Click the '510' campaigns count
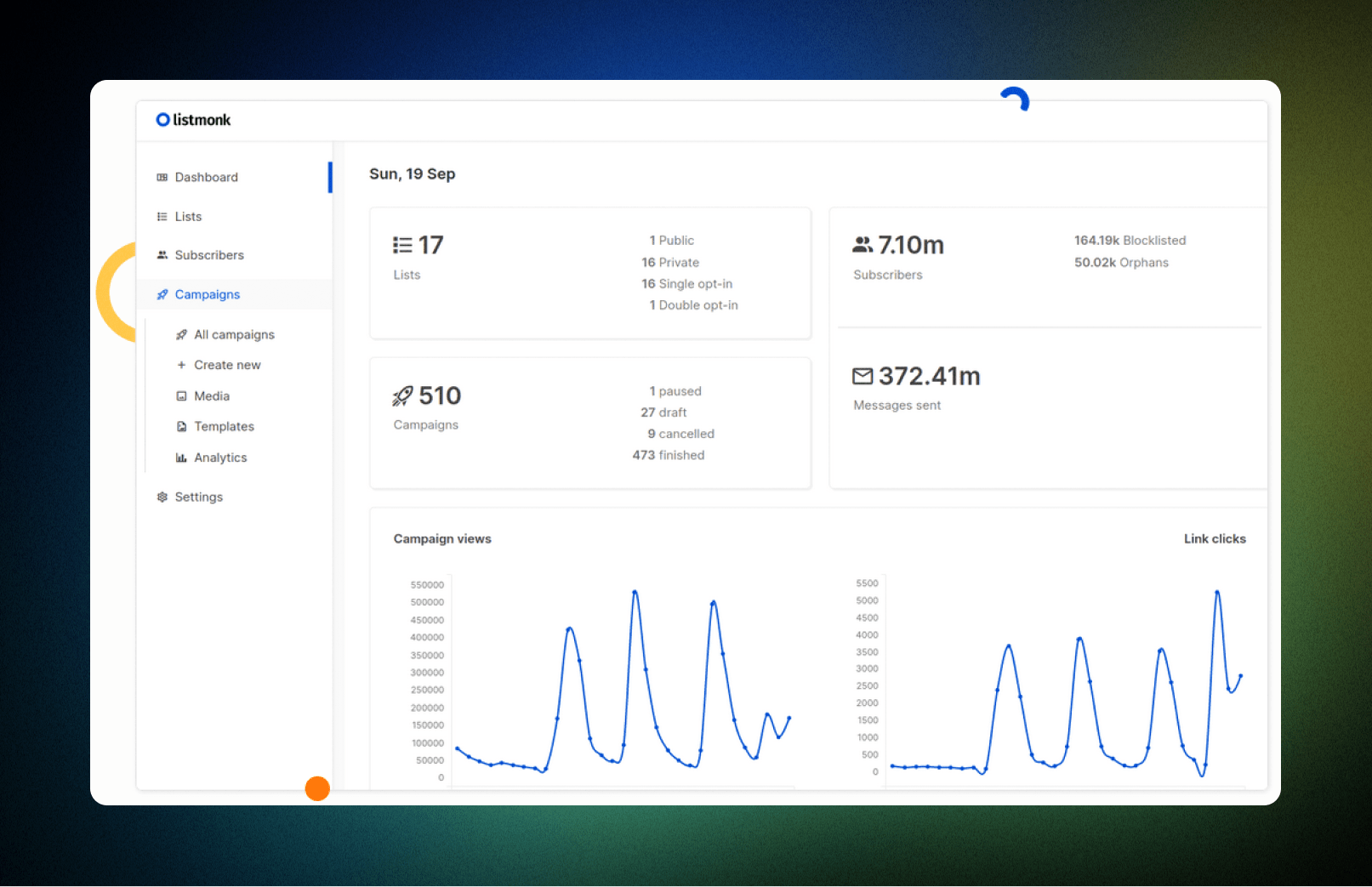The image size is (1372, 887). click(x=440, y=395)
